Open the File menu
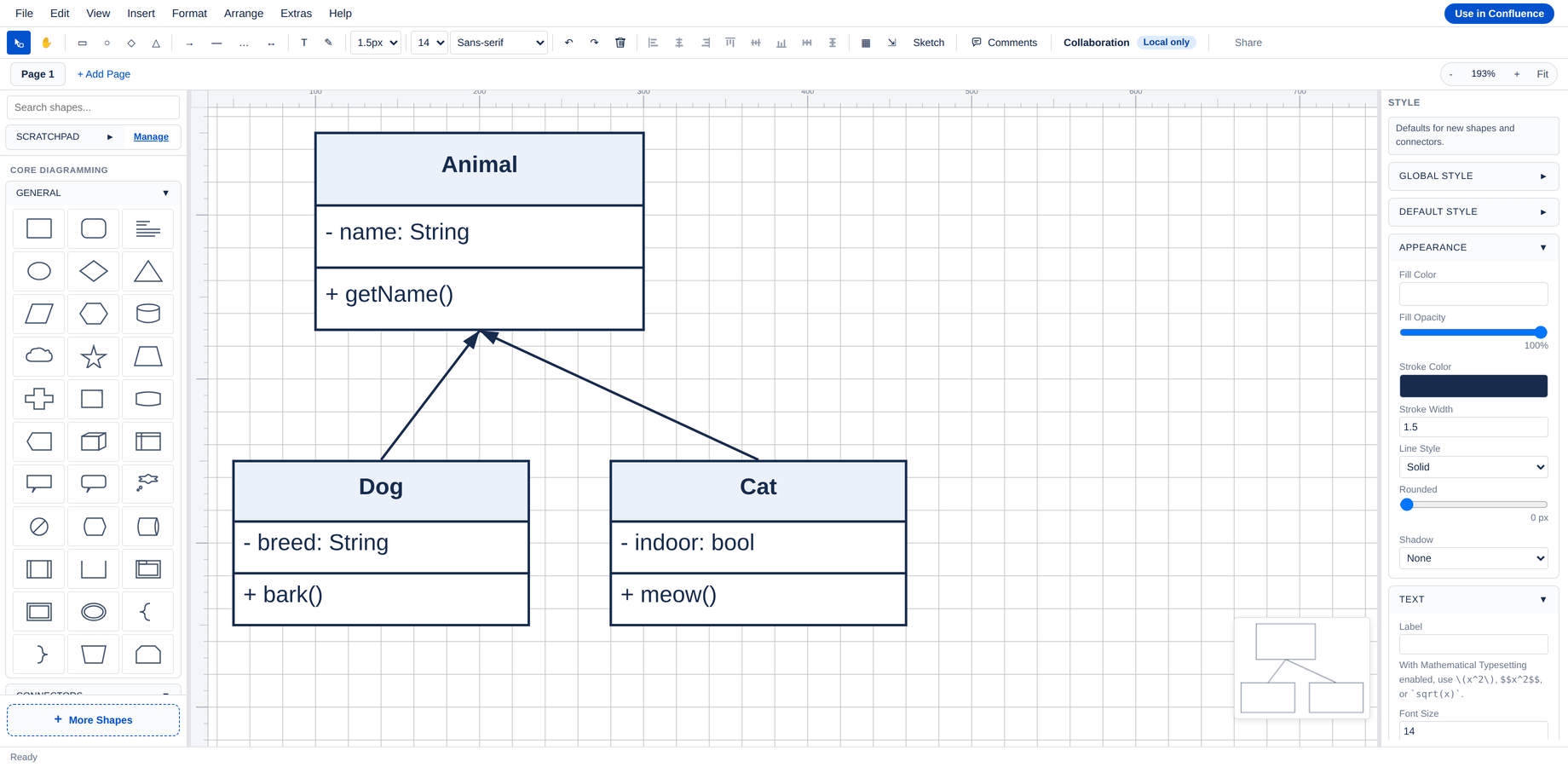 (24, 13)
